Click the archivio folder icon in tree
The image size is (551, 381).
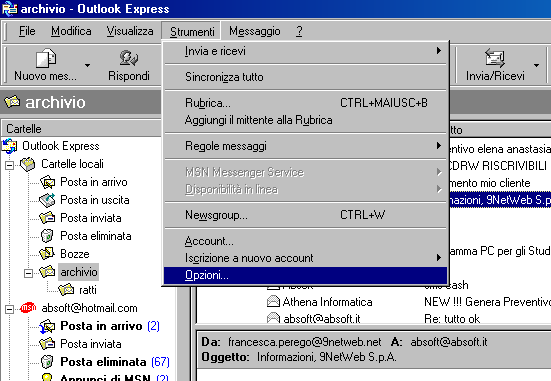pos(47,272)
